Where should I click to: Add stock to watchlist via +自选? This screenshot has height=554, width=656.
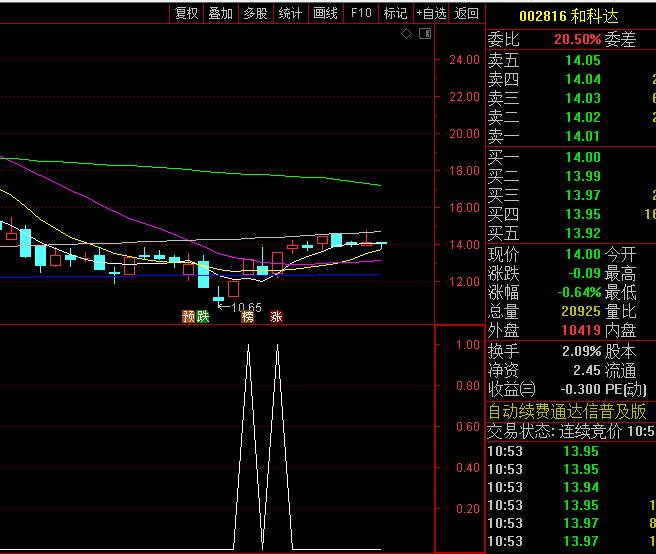(432, 13)
